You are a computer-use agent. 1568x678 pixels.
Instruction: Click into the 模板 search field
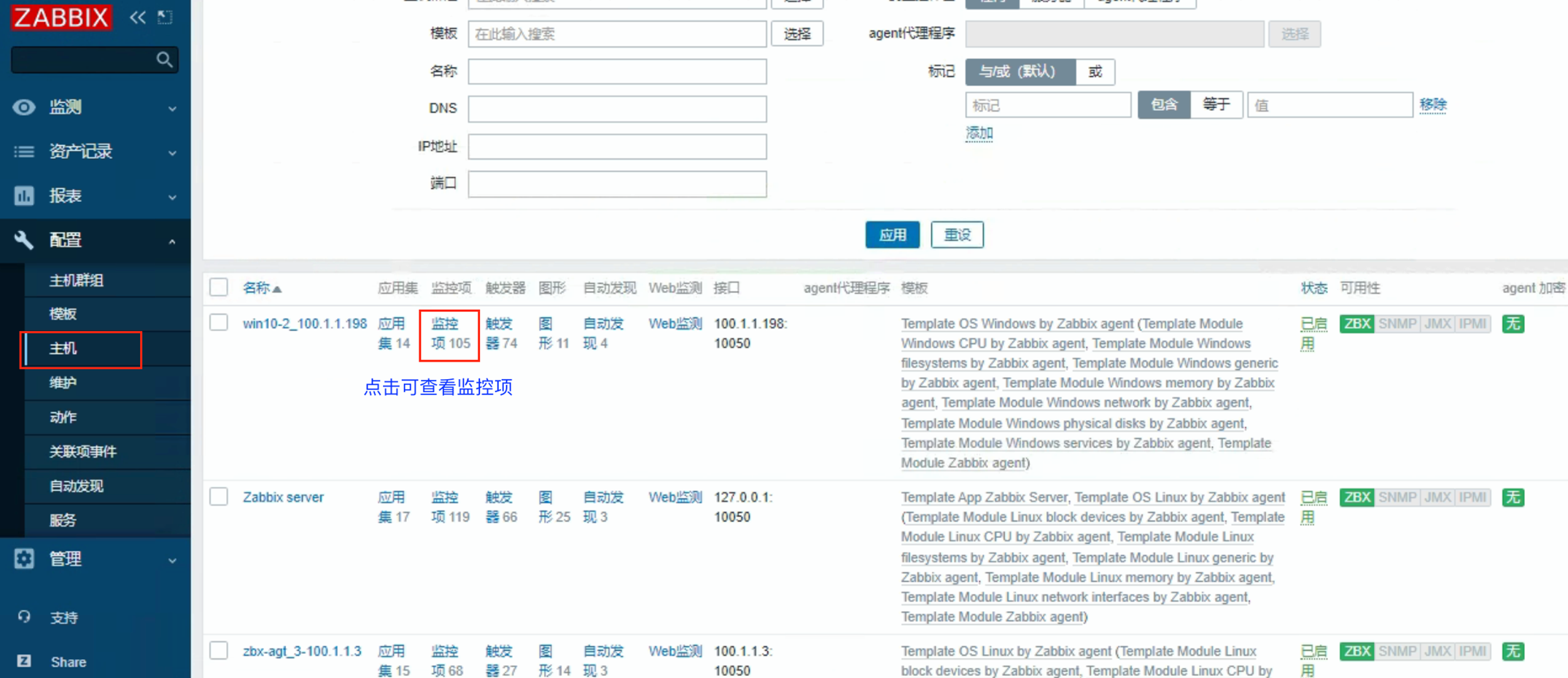[x=617, y=34]
